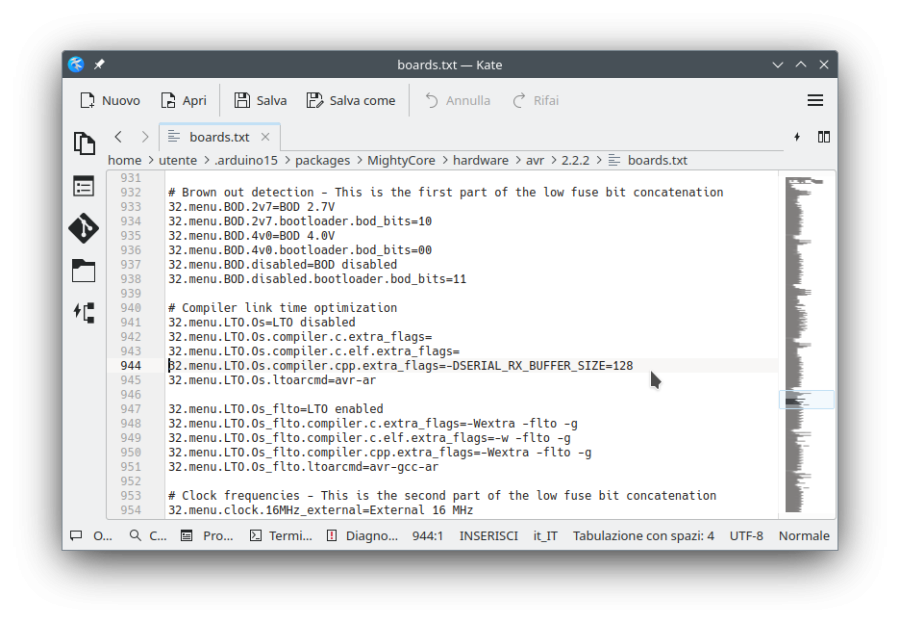Click 'hardware' in the breadcrumb
900x623 pixels.
click(480, 160)
